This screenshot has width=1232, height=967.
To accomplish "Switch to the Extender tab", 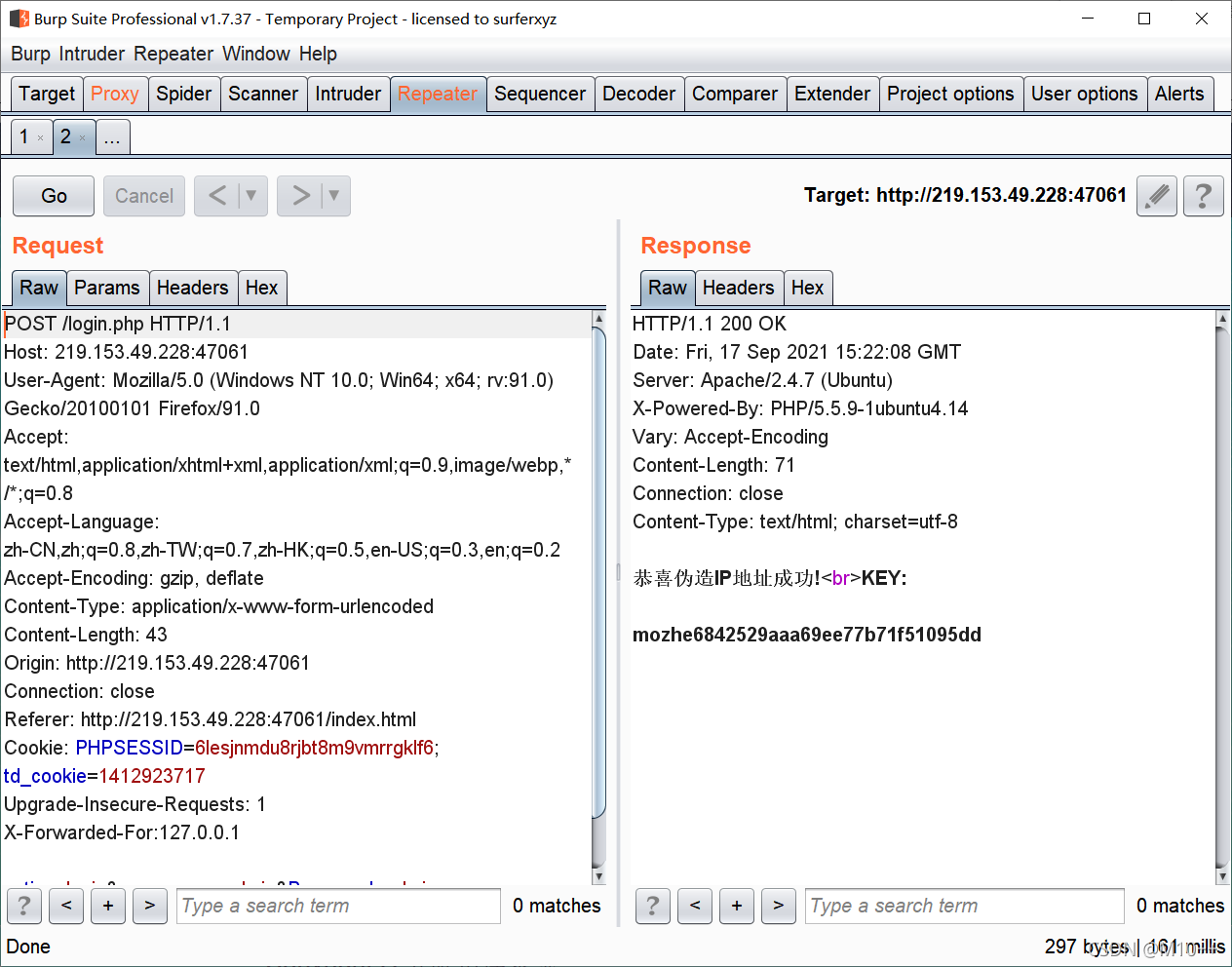I will tap(832, 94).
